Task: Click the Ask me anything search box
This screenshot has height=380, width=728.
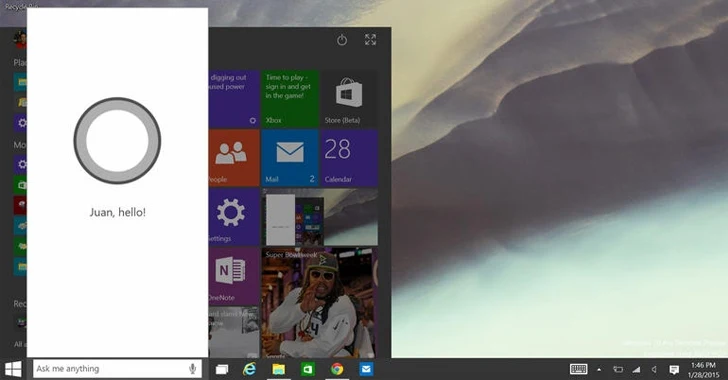Action: [x=117, y=369]
